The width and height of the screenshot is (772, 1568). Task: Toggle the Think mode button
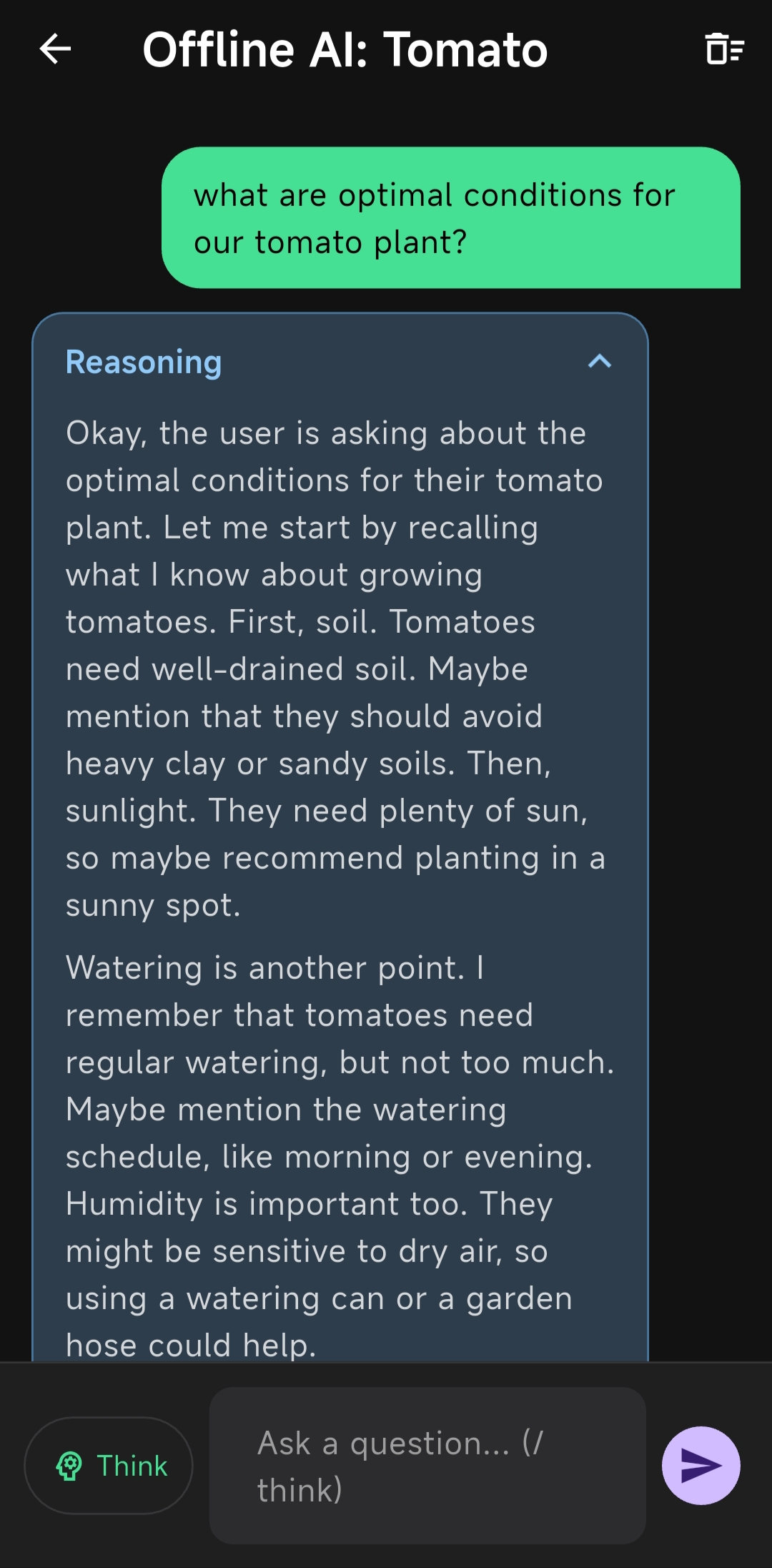(109, 1466)
